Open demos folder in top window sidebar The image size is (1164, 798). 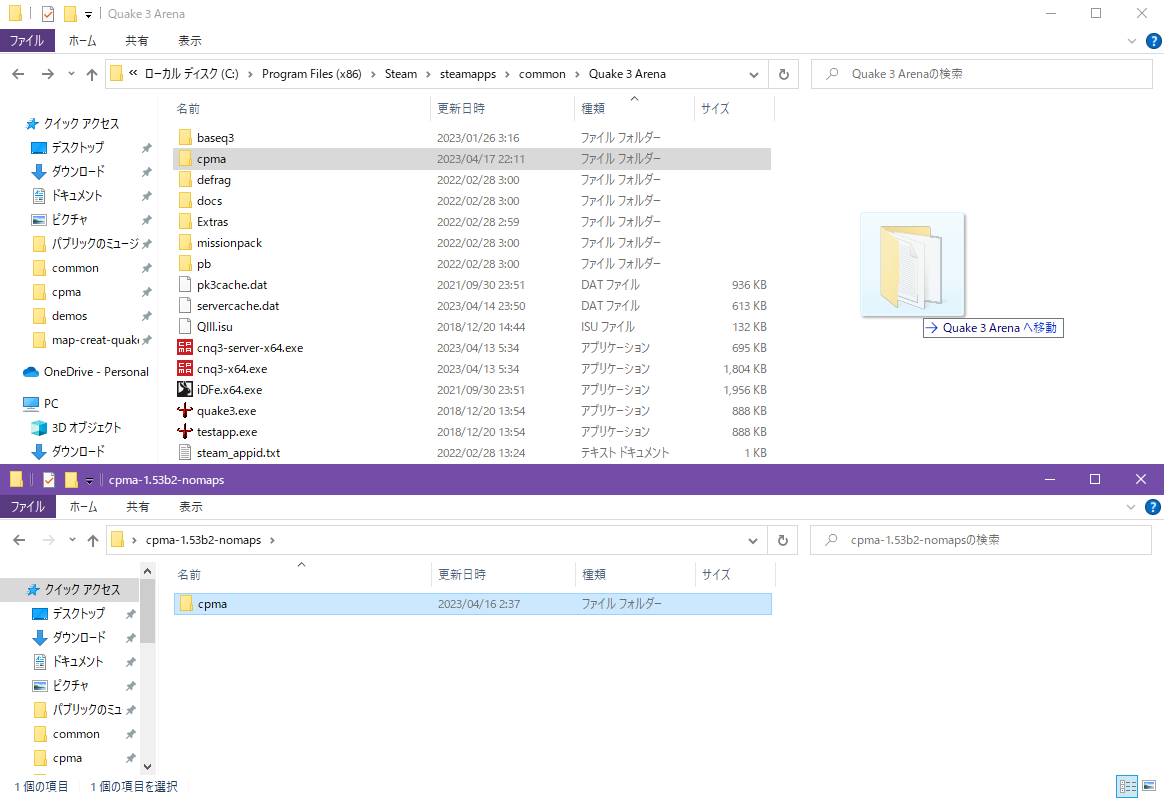coord(70,316)
